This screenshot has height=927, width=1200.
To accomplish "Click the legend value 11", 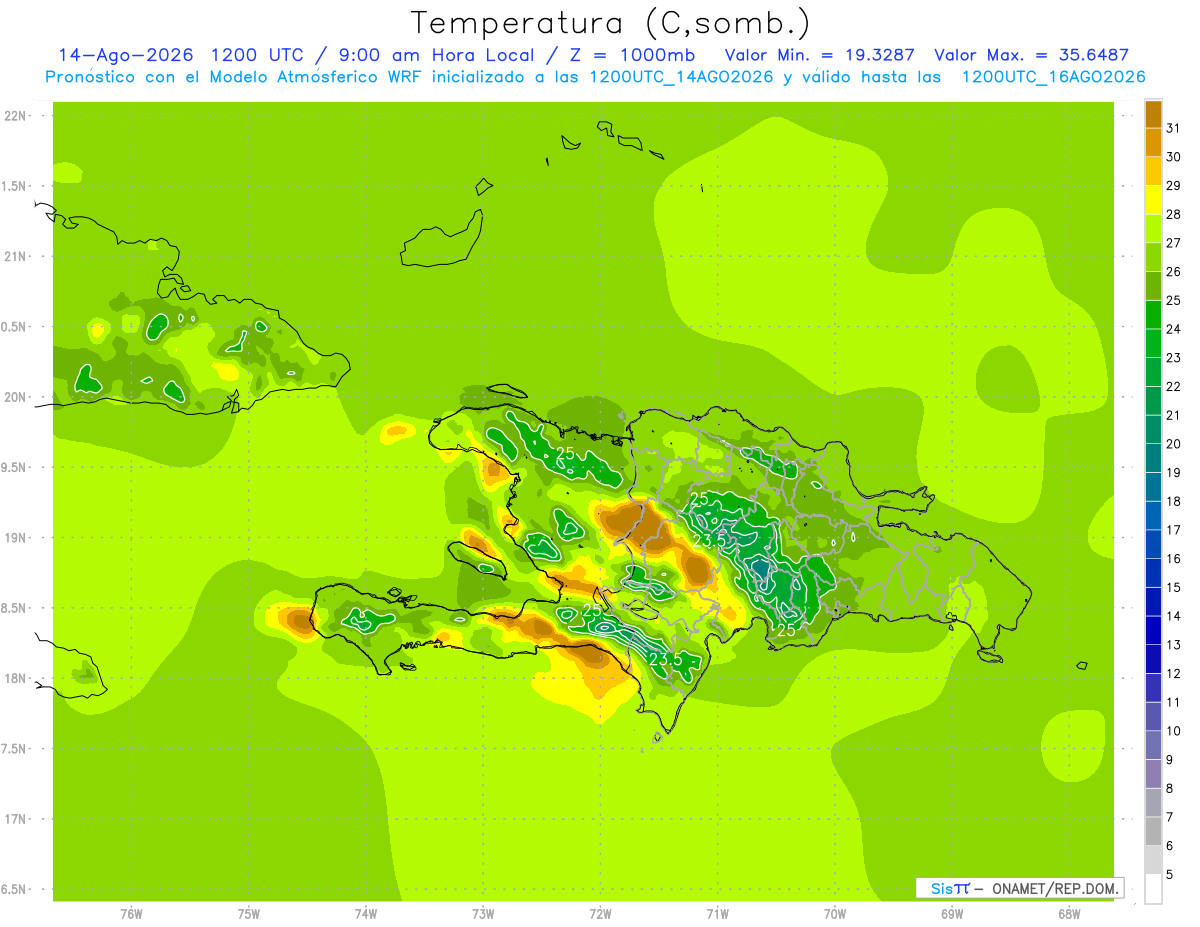I will (1173, 702).
